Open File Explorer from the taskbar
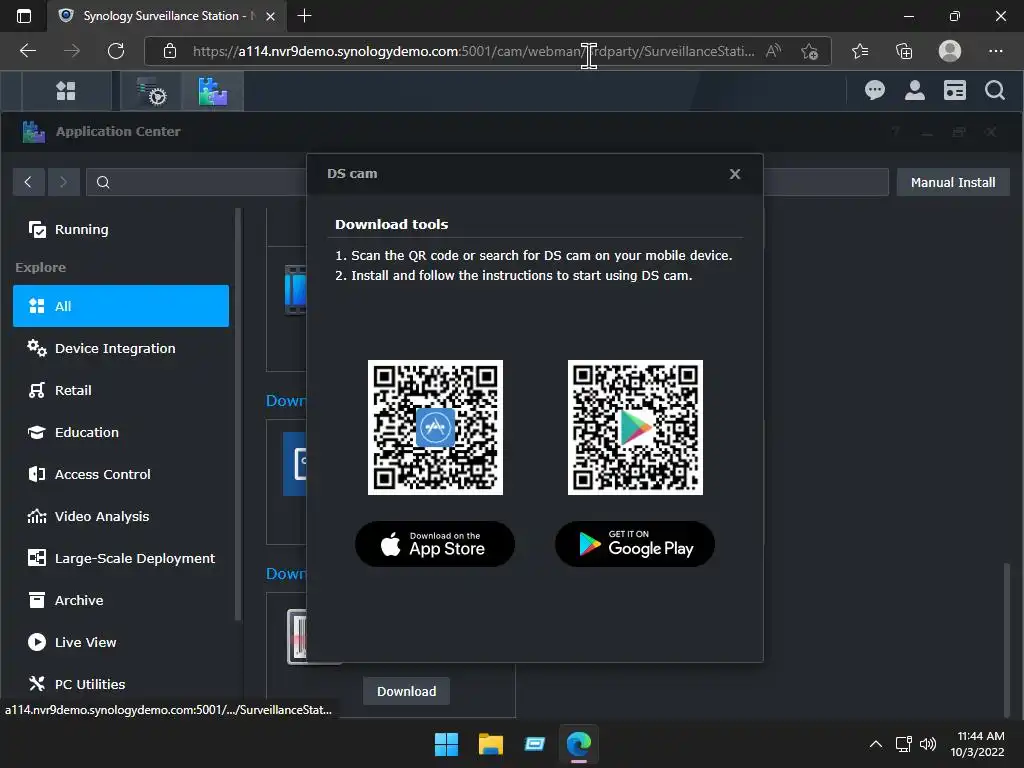The height and width of the screenshot is (768, 1024). pos(490,744)
